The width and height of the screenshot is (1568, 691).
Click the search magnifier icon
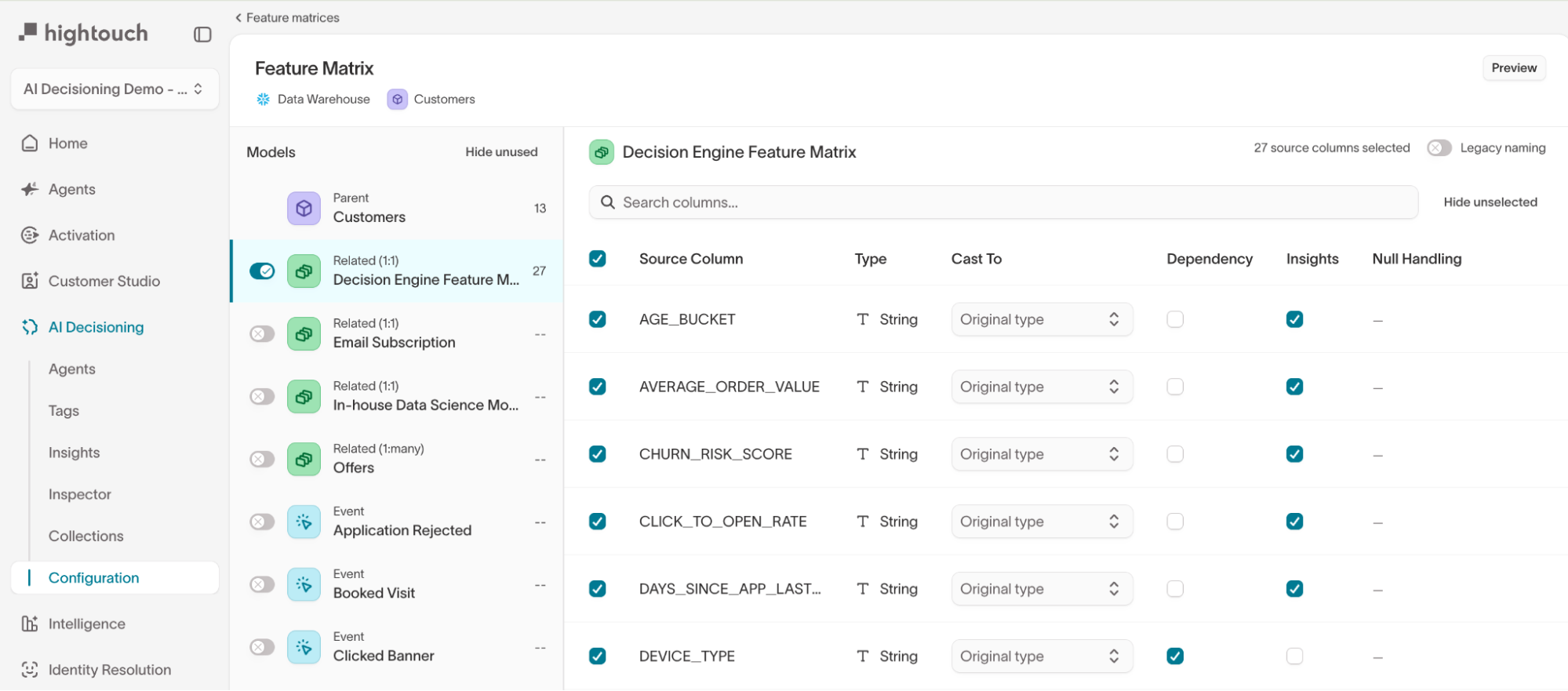tap(607, 202)
